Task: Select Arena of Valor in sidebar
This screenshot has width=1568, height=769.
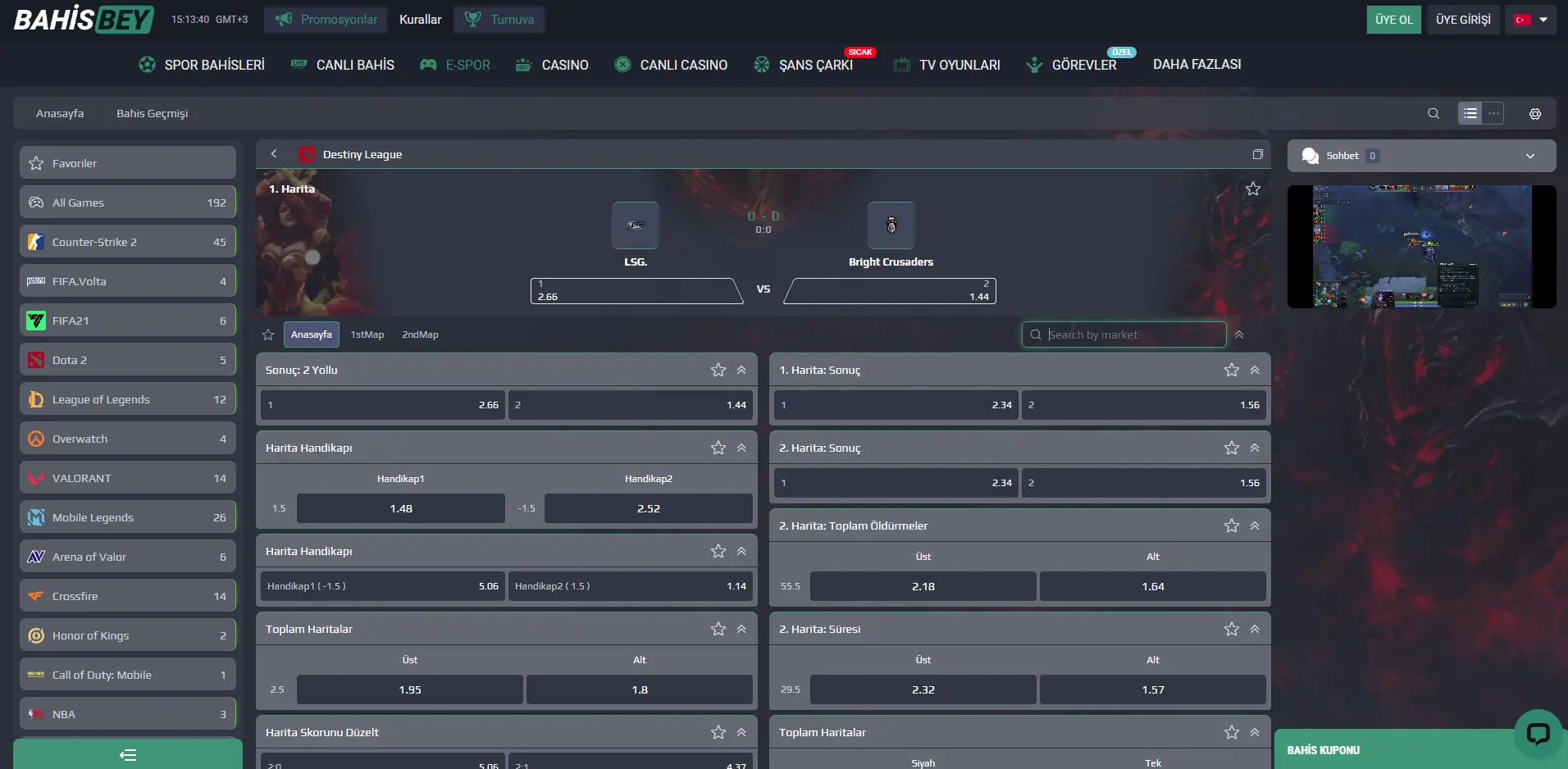Action: point(127,557)
